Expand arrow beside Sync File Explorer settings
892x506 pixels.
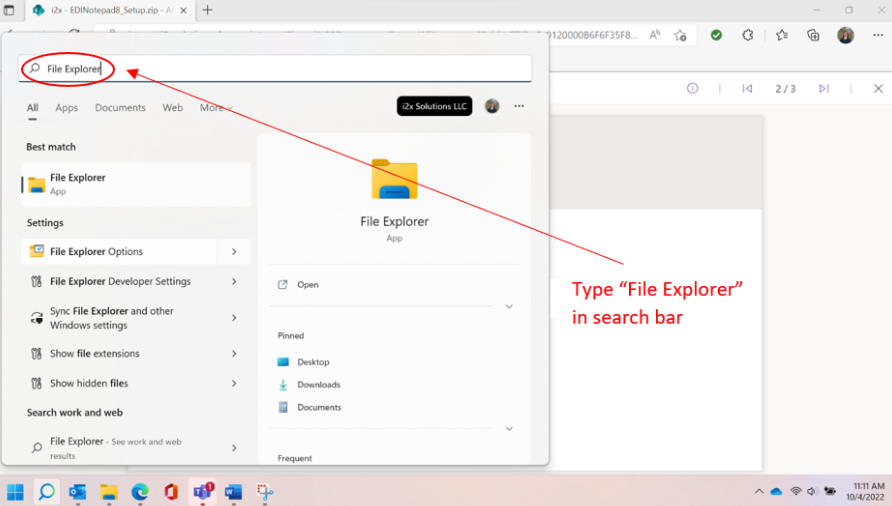pyautogui.click(x=234, y=318)
